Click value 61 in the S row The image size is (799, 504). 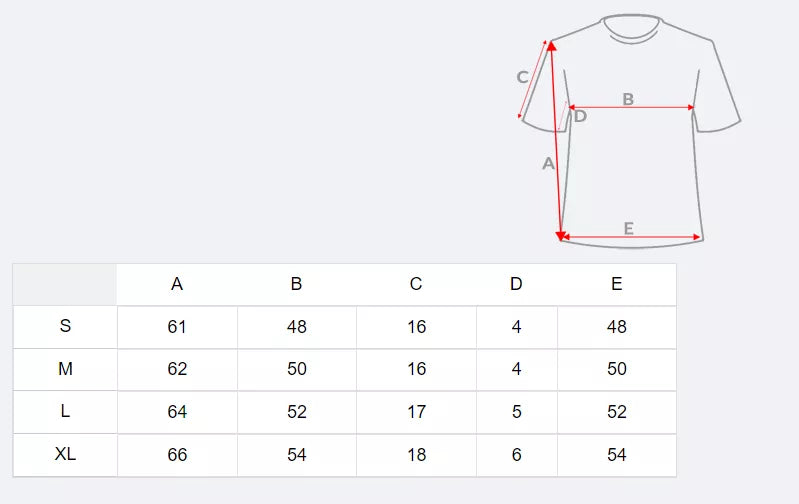177,327
